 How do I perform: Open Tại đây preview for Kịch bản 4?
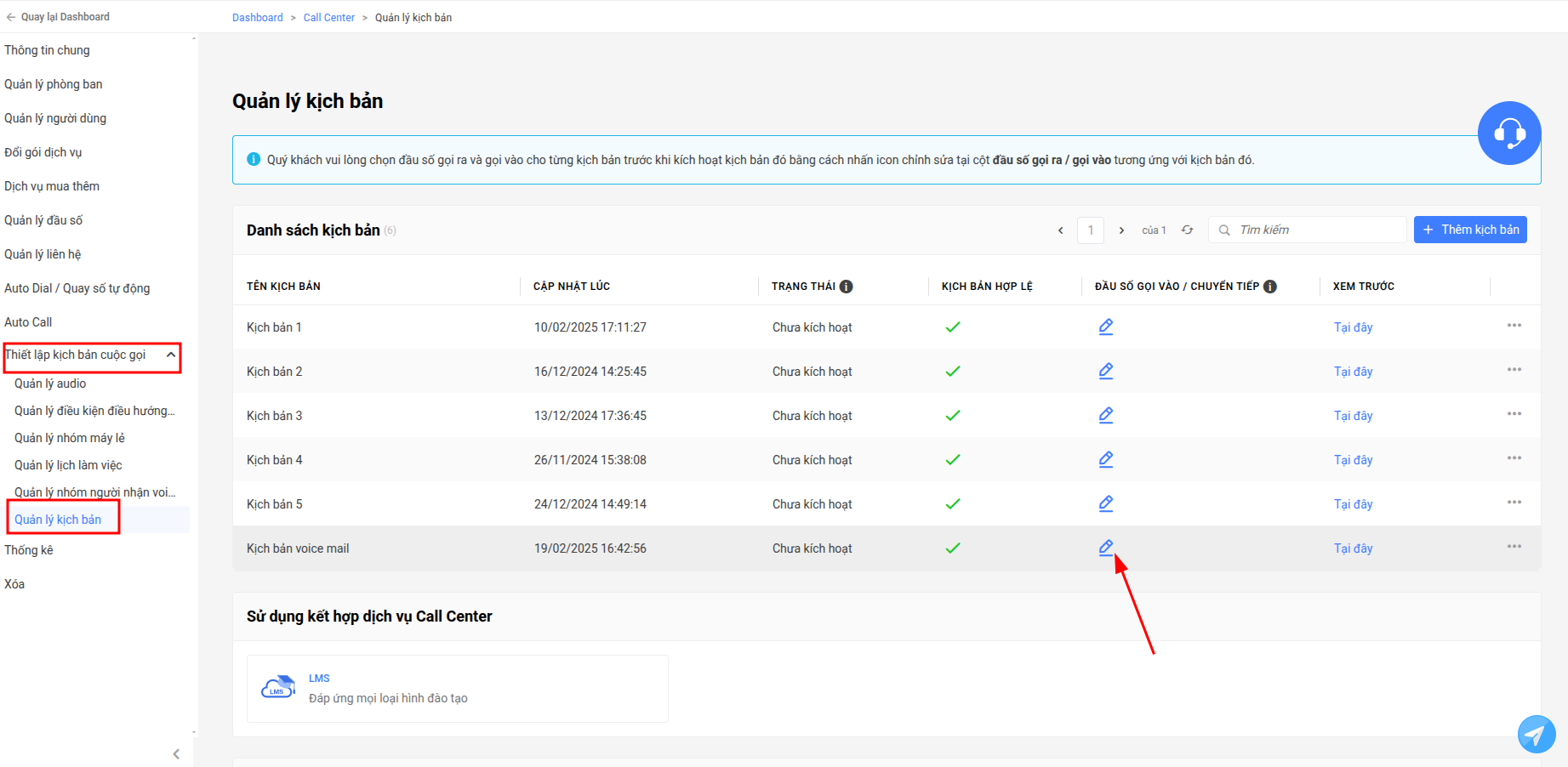coord(1354,460)
